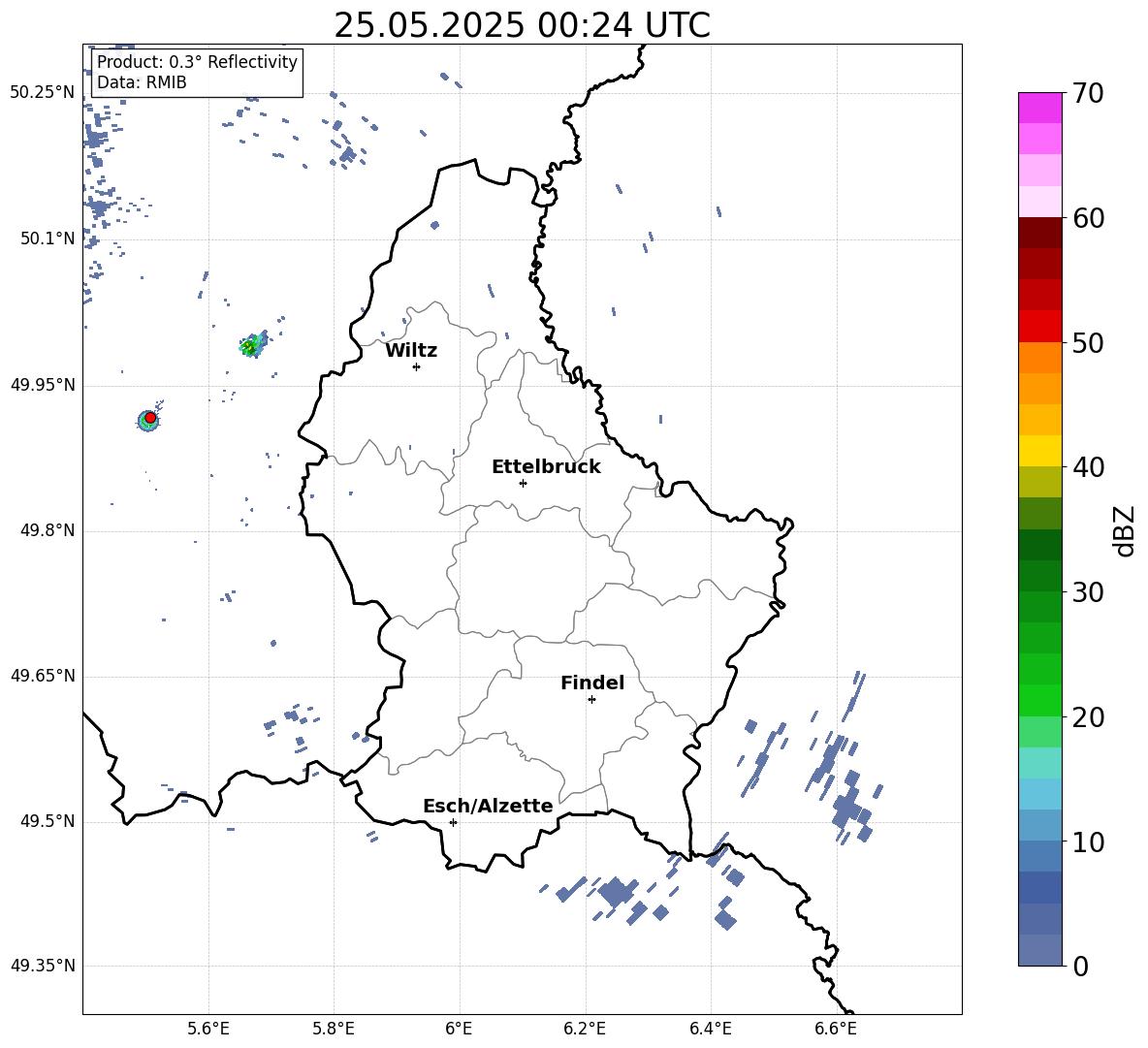Click the Wiltz station cross marker
The image size is (1148, 1048).
pyautogui.click(x=416, y=366)
